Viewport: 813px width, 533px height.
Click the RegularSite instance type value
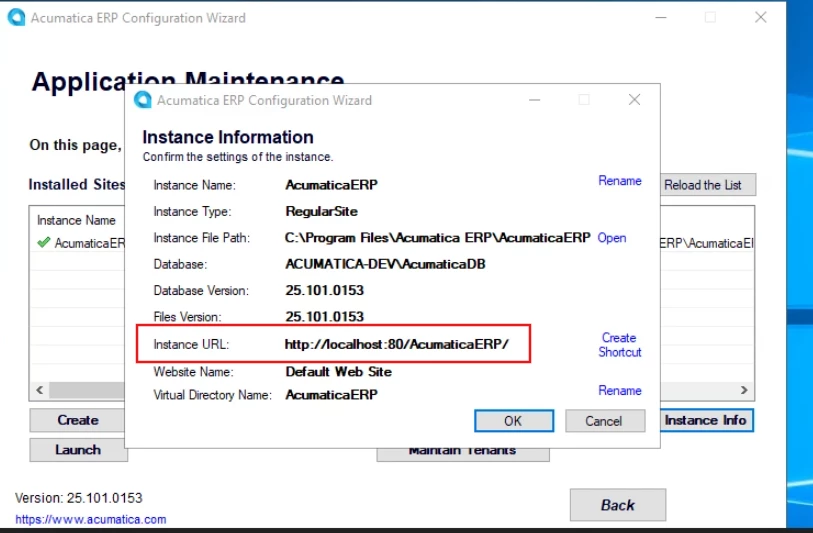coord(321,212)
